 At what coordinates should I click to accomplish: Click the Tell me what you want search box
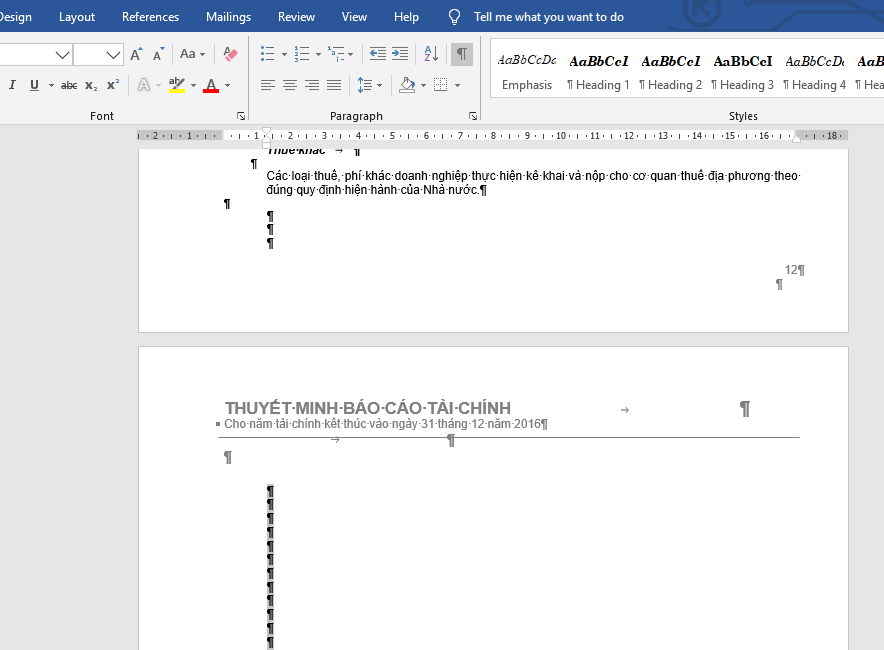point(549,17)
